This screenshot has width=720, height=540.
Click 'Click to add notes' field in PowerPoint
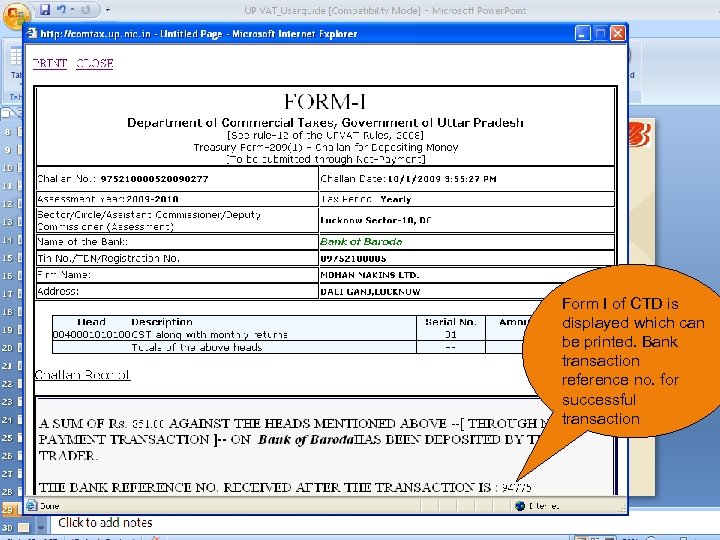point(105,523)
